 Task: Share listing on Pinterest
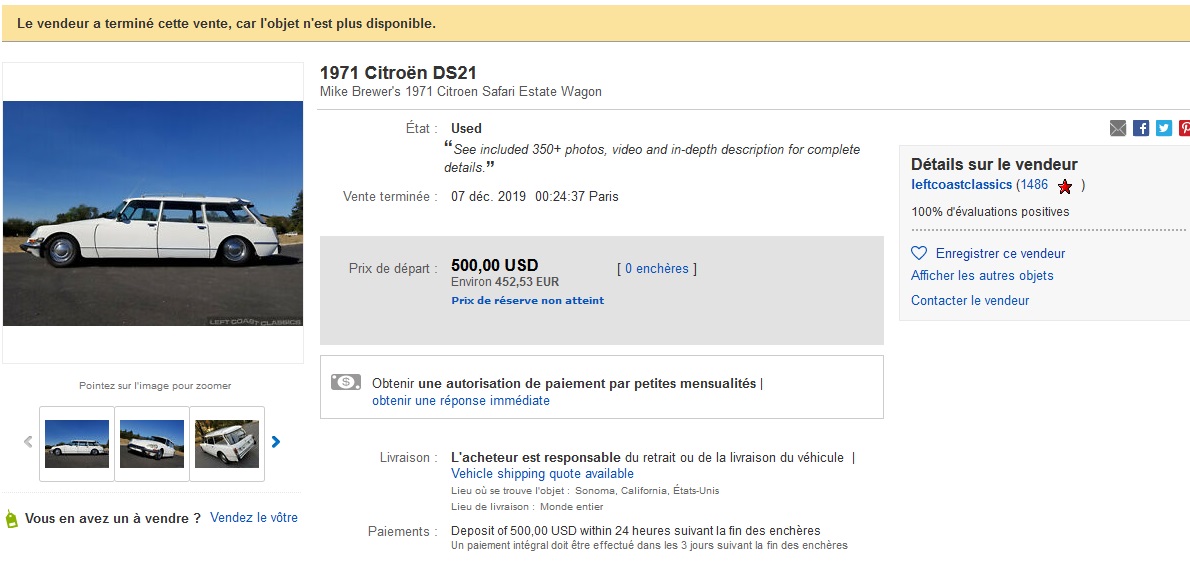[x=1184, y=128]
